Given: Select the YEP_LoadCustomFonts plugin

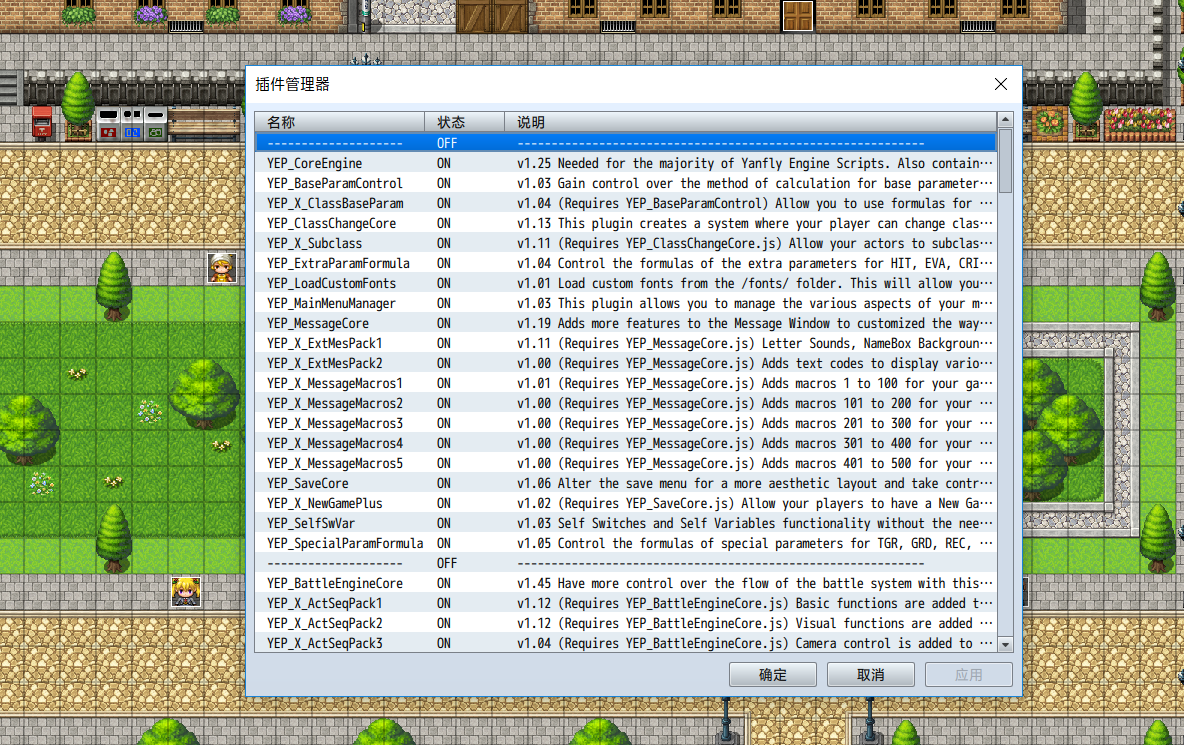Looking at the screenshot, I should click(626, 283).
